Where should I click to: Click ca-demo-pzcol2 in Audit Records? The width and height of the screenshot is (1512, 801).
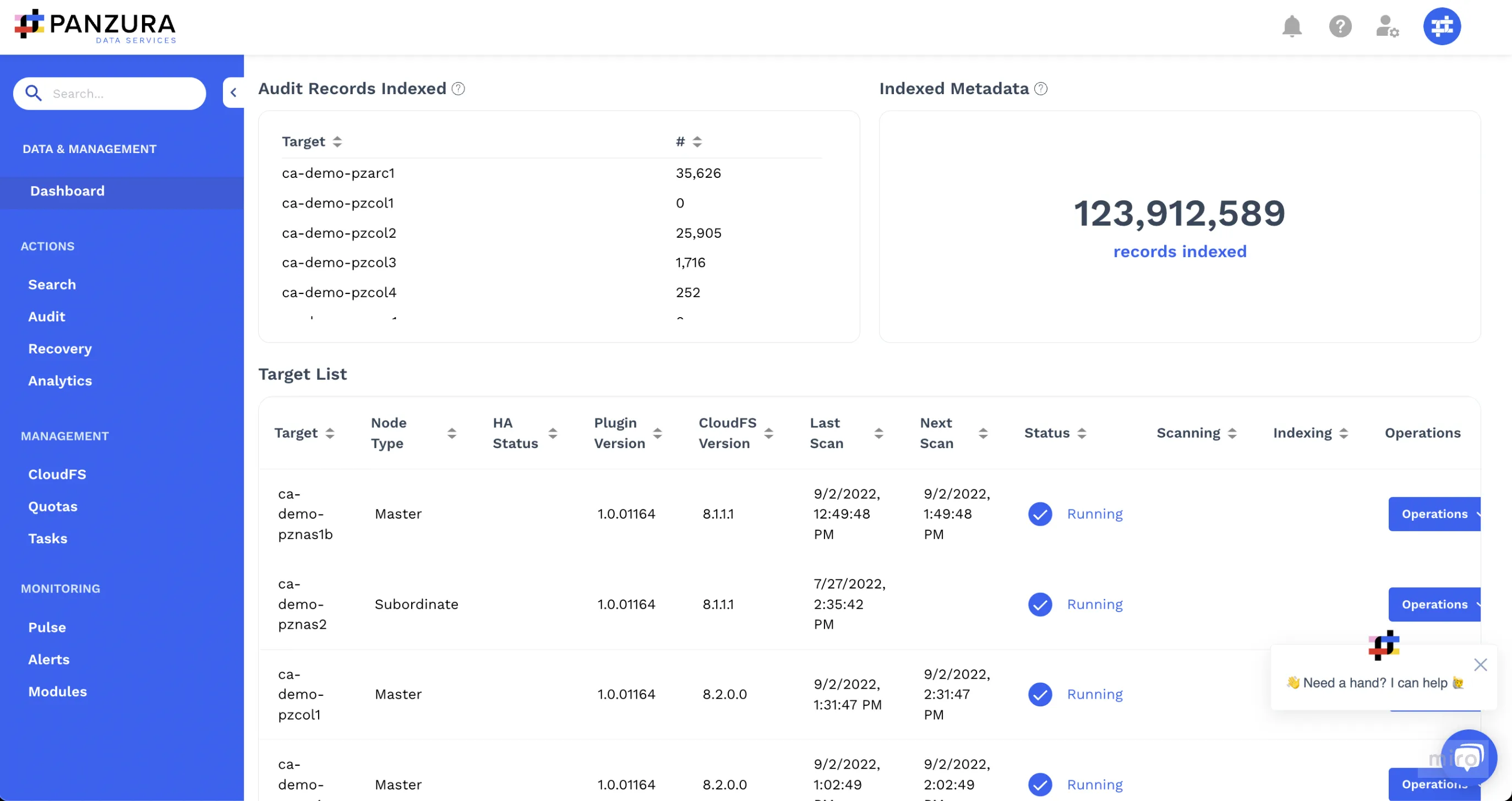(339, 233)
